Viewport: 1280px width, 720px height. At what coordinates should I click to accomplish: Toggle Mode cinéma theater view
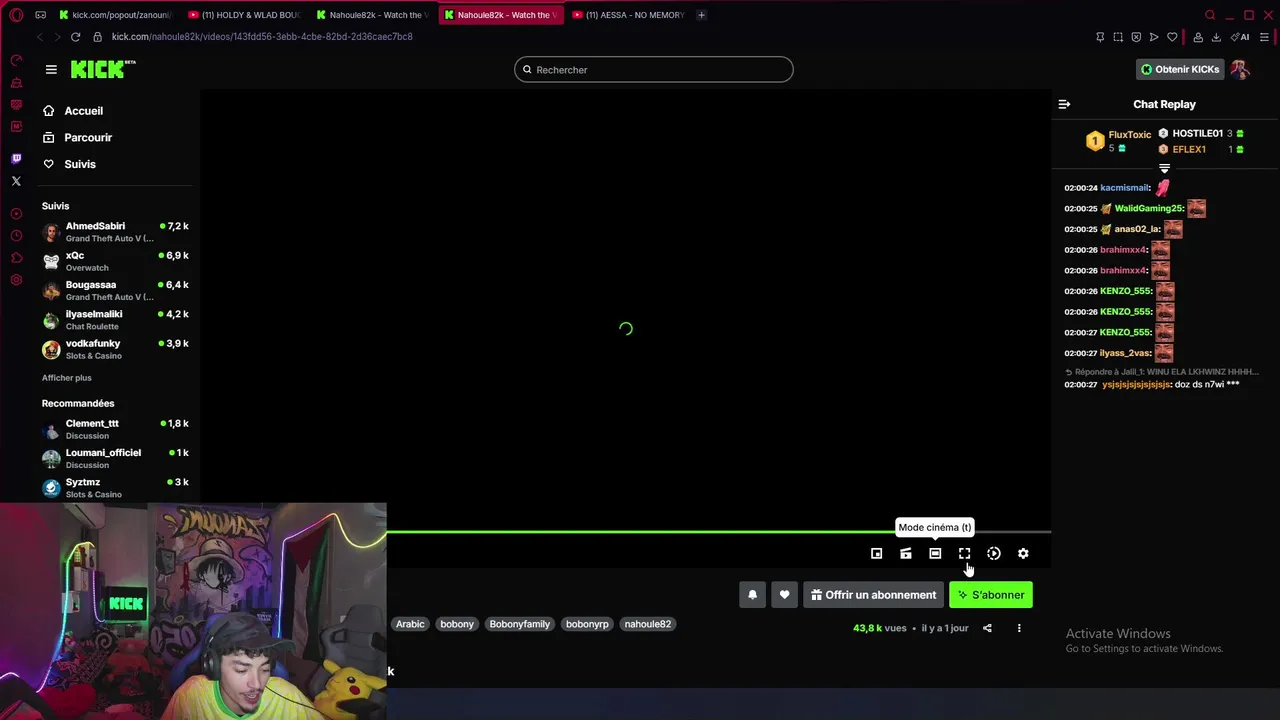pos(935,553)
